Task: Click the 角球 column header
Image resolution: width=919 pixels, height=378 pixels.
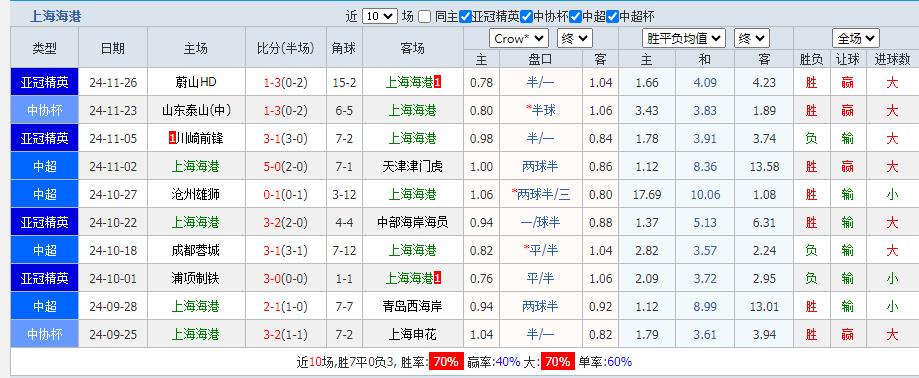Action: pos(344,48)
